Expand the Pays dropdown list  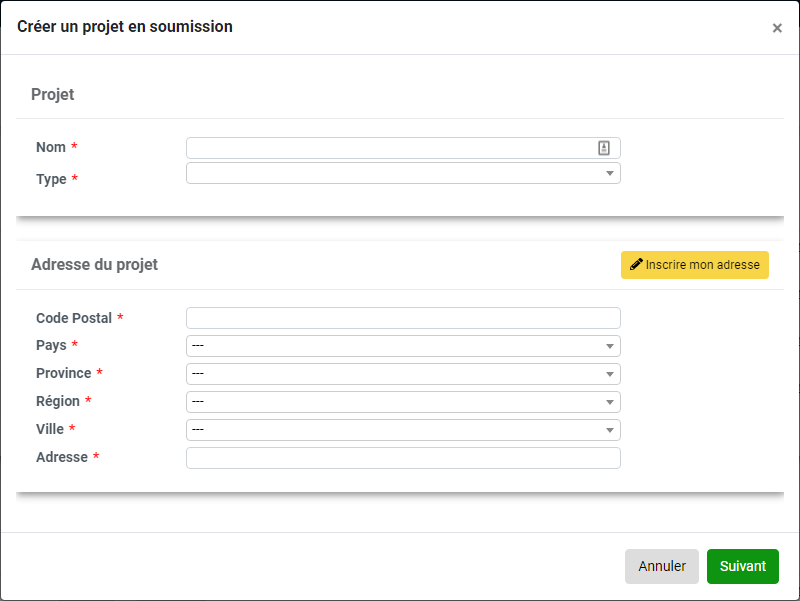click(403, 346)
